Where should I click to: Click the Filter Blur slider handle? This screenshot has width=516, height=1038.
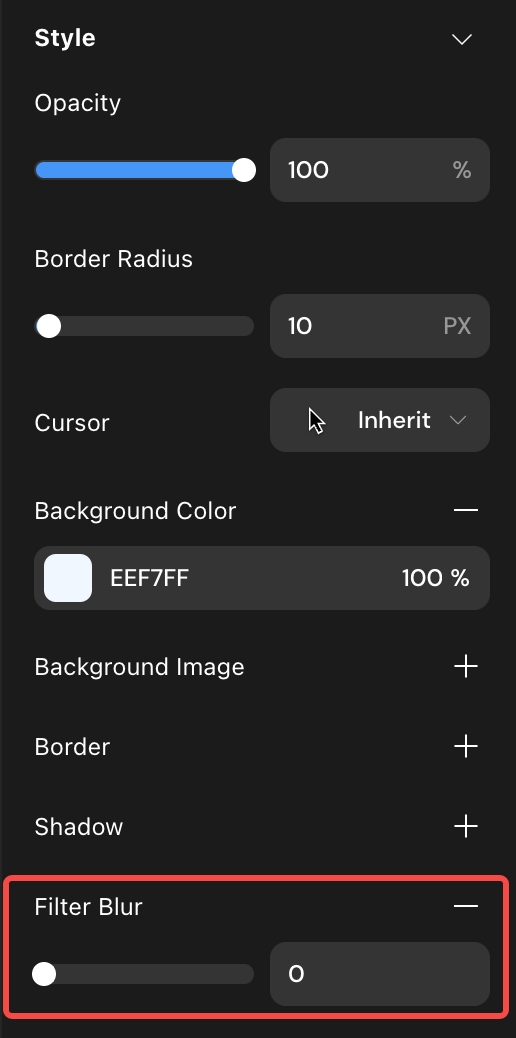[x=44, y=974]
